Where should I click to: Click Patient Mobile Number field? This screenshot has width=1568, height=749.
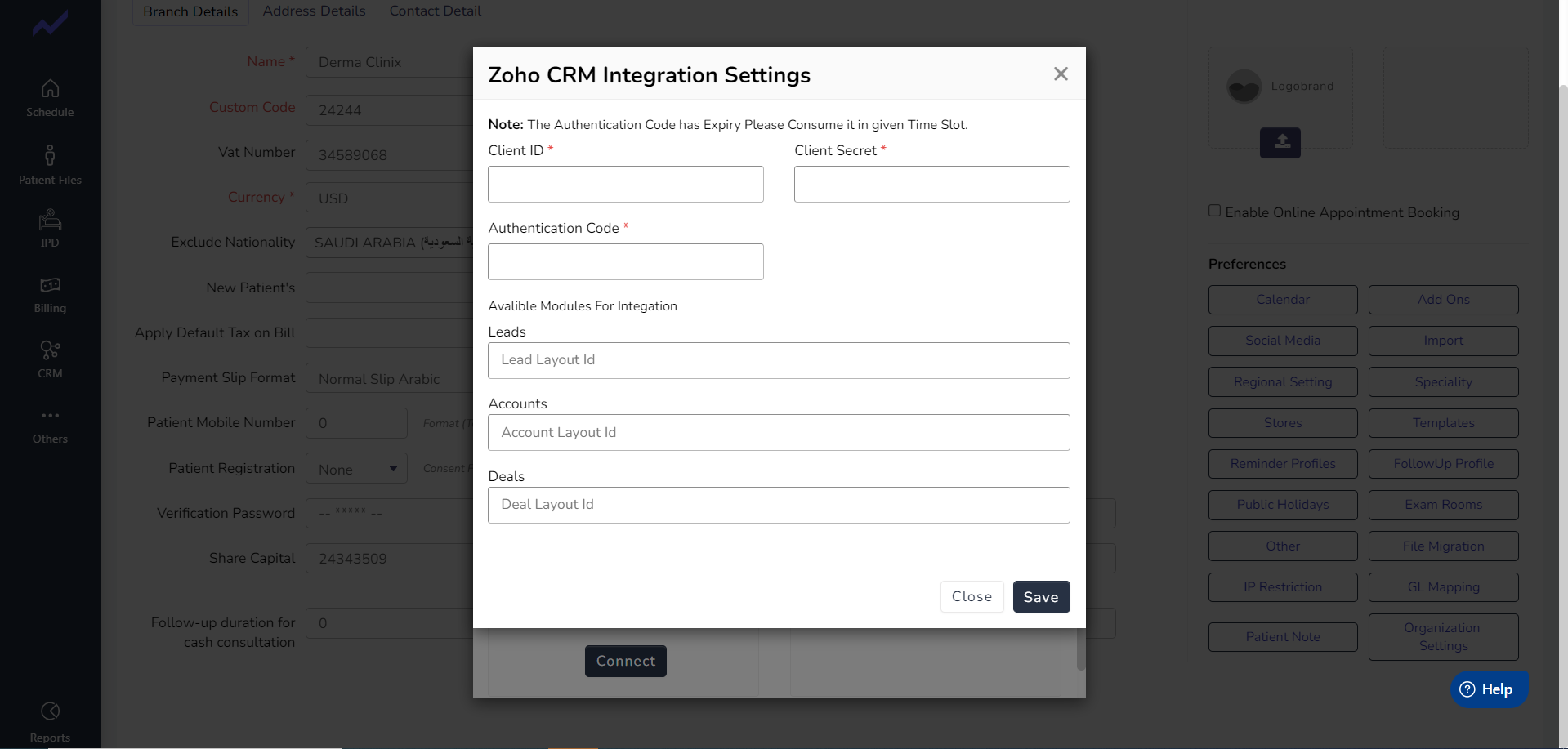click(x=356, y=423)
